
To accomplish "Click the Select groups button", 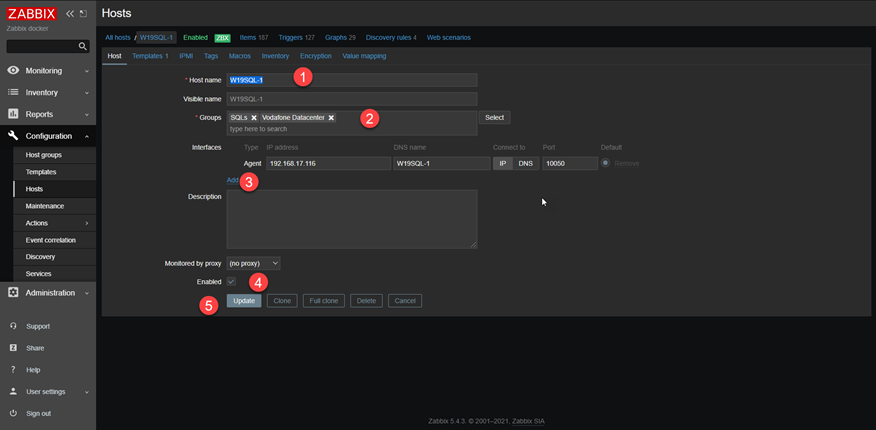I will 494,117.
